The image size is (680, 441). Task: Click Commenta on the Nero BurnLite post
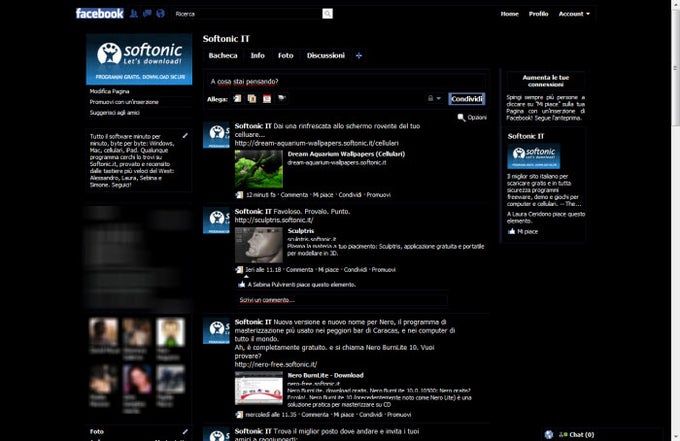(x=315, y=415)
